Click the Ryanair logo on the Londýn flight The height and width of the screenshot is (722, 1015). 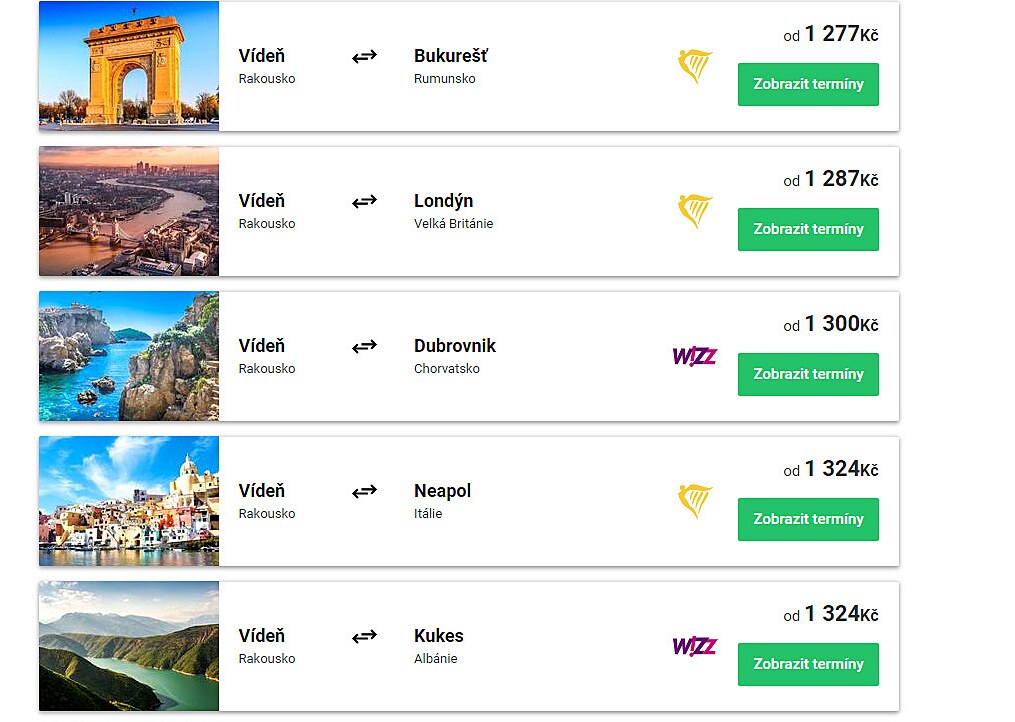click(695, 212)
